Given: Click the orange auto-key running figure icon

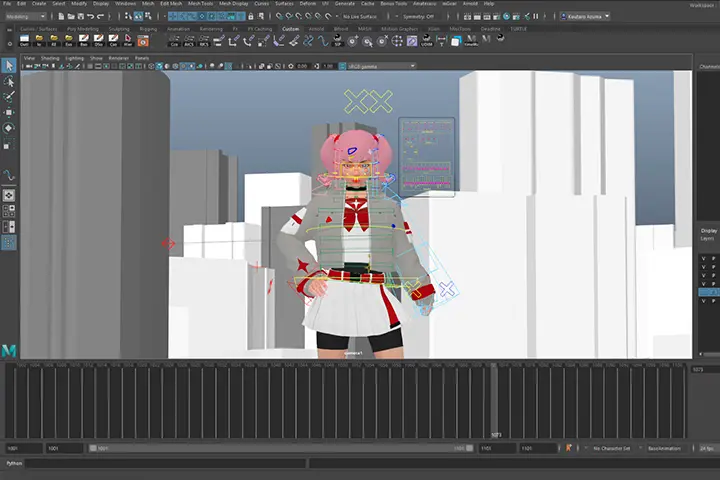Looking at the screenshot, I should (568, 447).
